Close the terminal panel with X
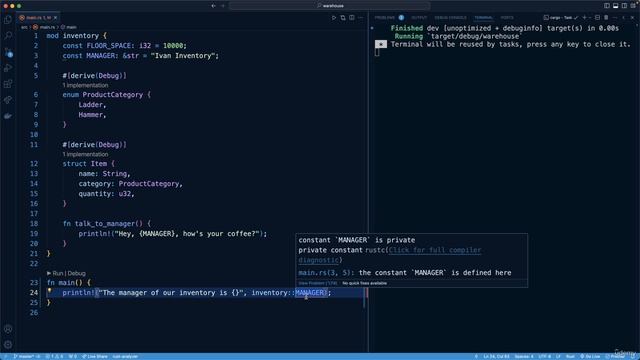The height and width of the screenshot is (360, 640). 632,18
